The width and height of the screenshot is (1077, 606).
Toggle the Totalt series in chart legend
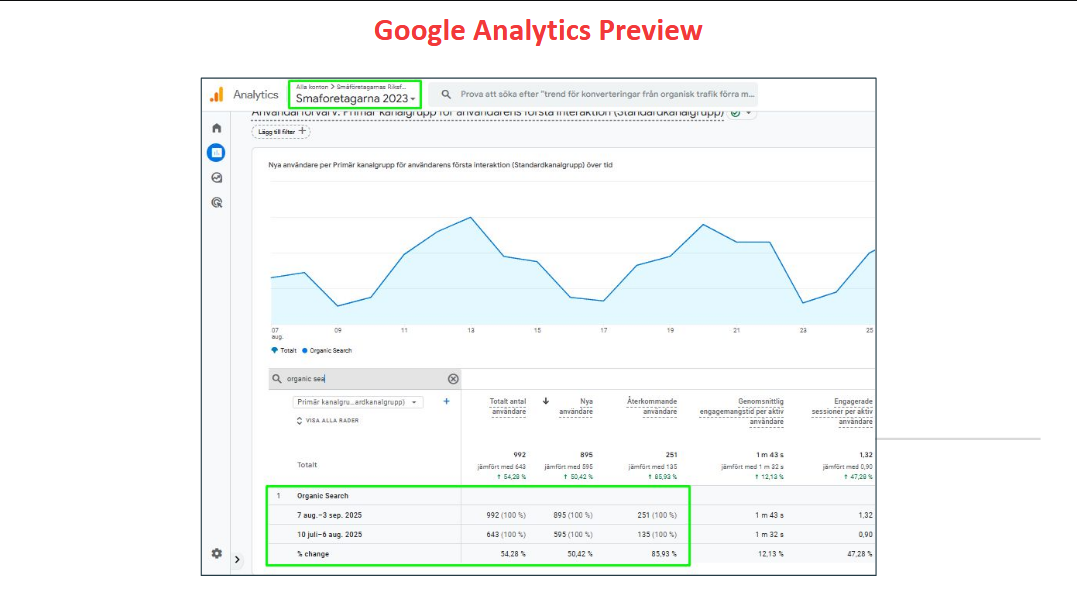point(283,351)
